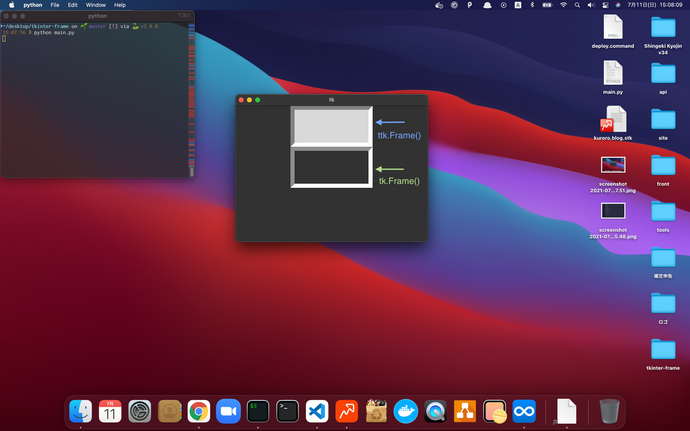Open the recycling-box archive app in the Dock
Viewport: 690px width, 431px height.
pyautogui.click(x=376, y=411)
